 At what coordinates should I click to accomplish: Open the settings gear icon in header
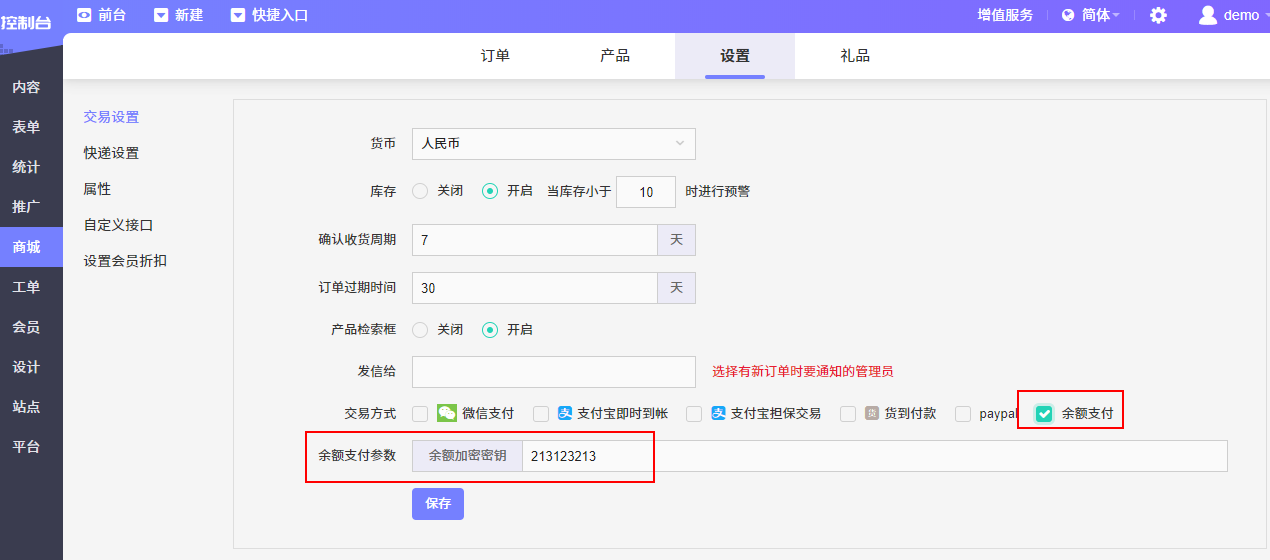(x=1158, y=15)
